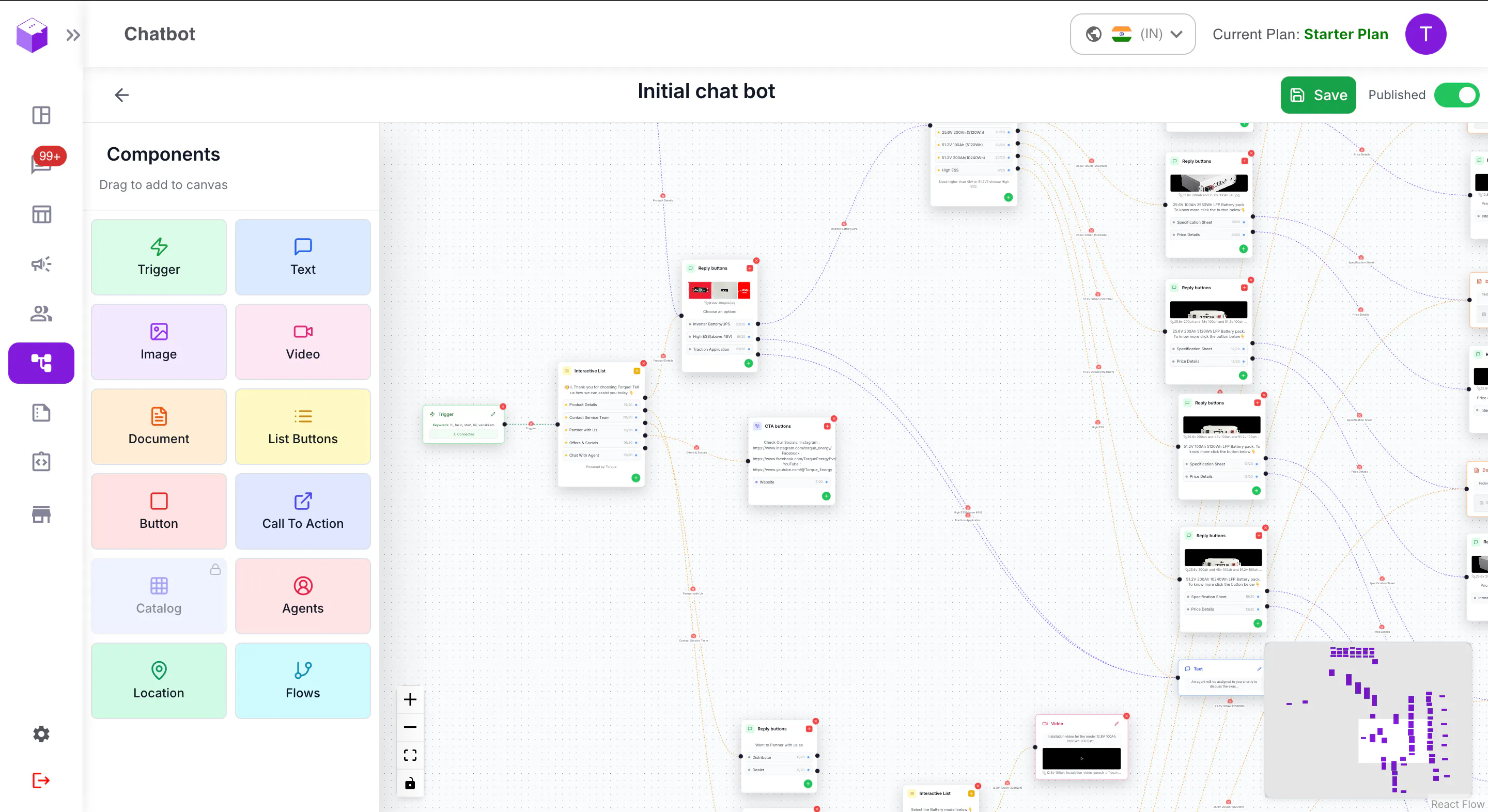This screenshot has height=812, width=1488.
Task: Select the Trigger component
Action: [159, 257]
